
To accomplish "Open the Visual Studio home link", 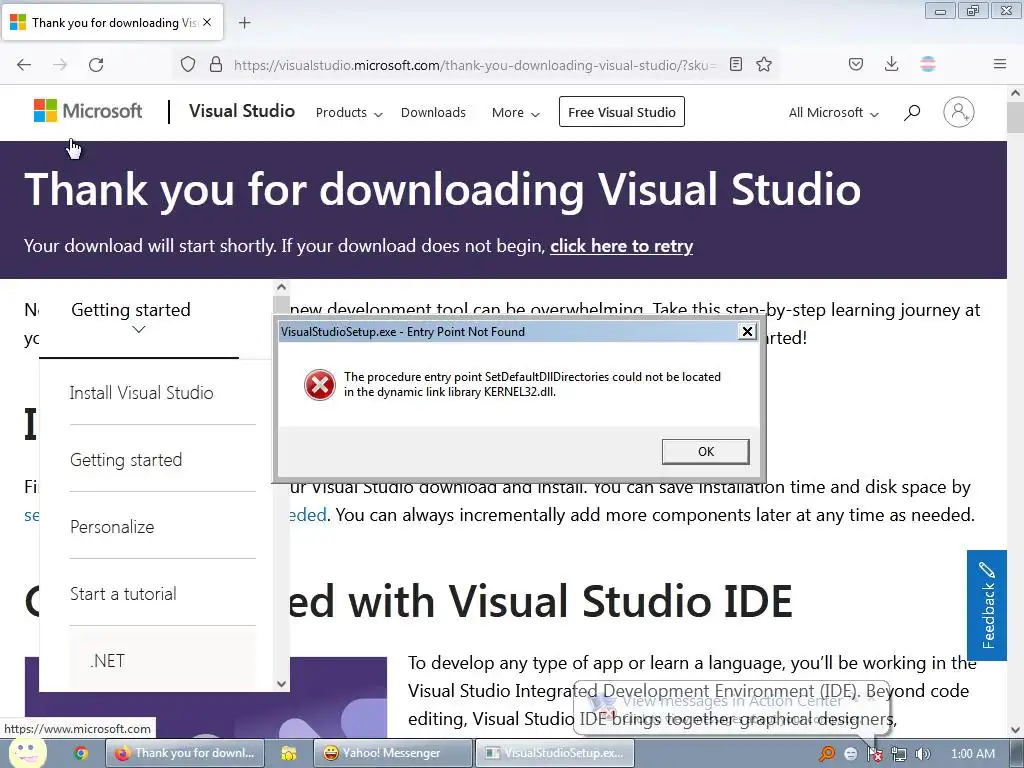I will [242, 111].
